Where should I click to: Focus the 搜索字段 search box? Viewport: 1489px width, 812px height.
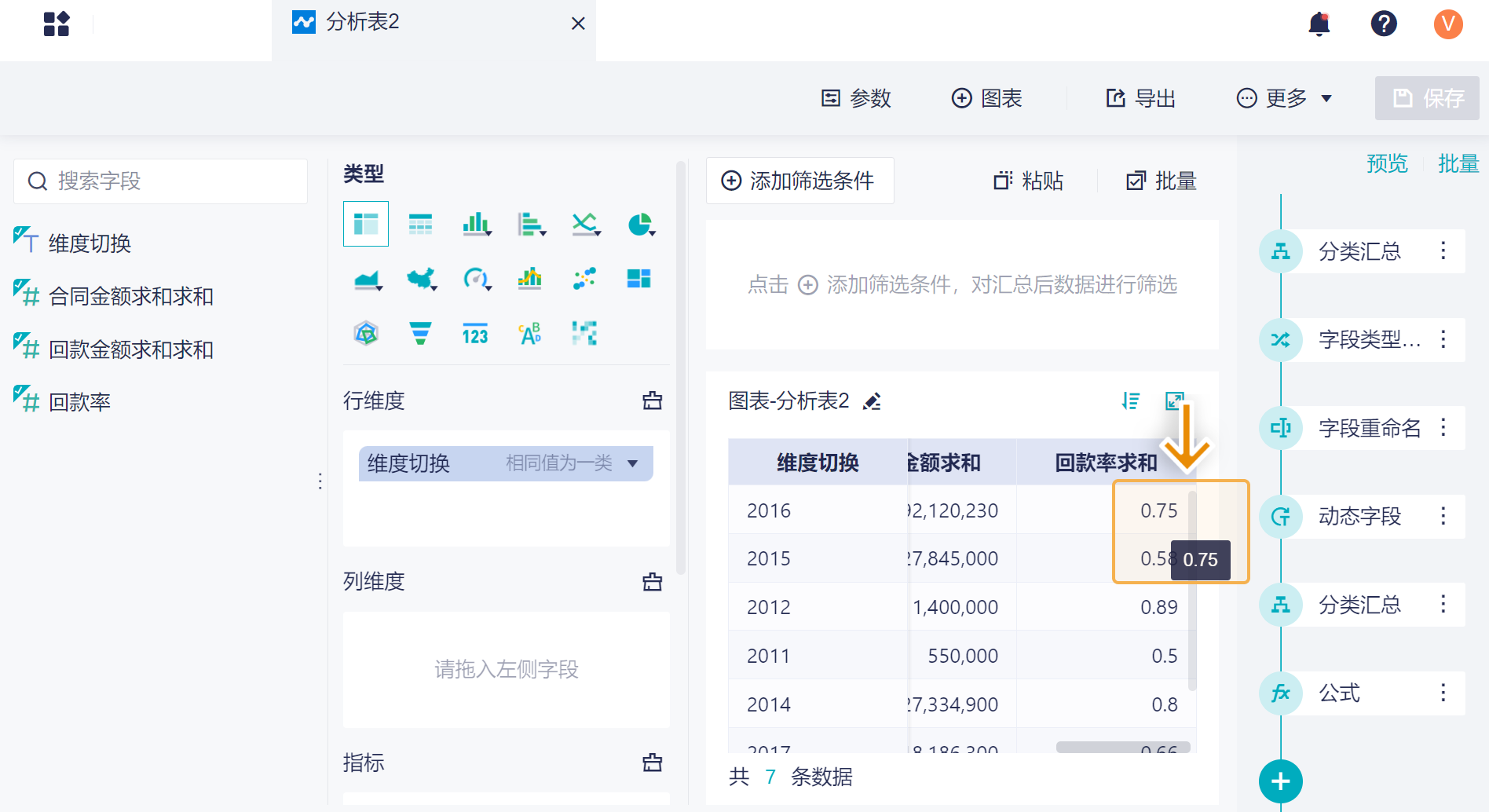(x=160, y=181)
